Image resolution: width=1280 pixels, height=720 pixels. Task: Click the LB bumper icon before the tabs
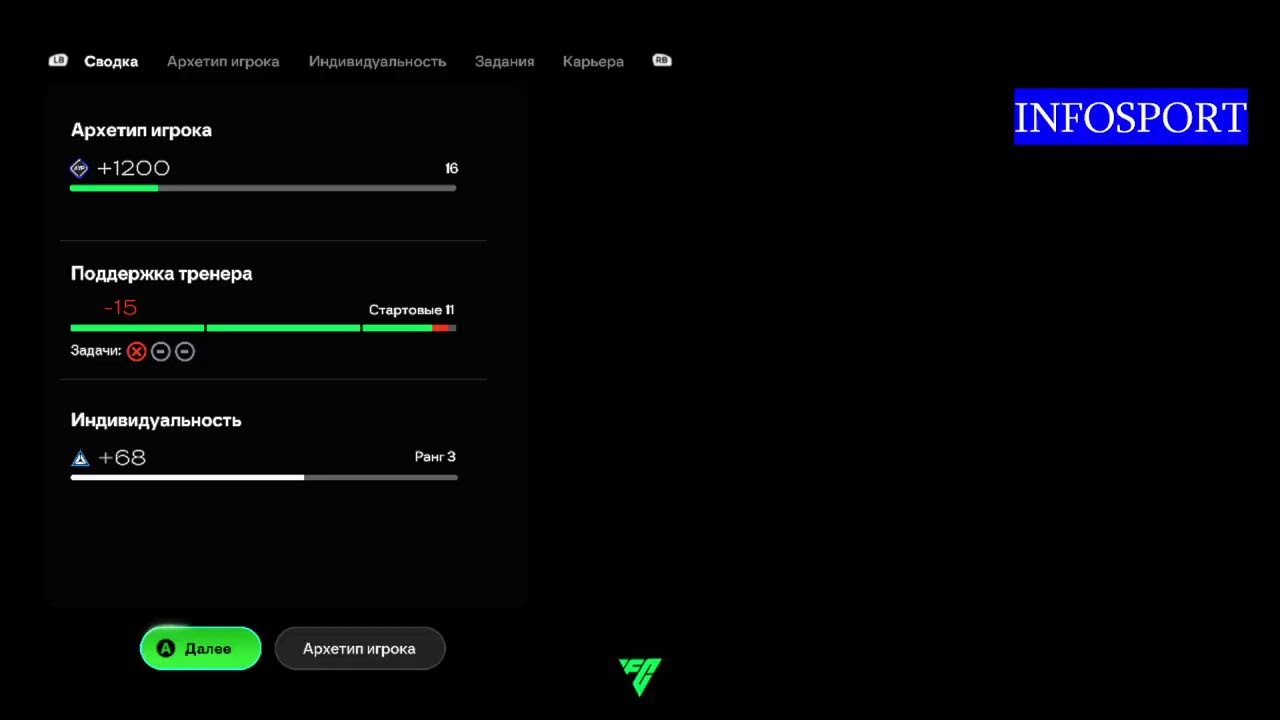[x=58, y=61]
